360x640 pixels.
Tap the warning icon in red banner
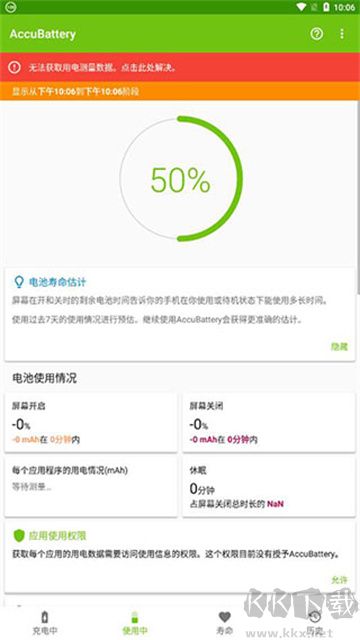[14, 67]
